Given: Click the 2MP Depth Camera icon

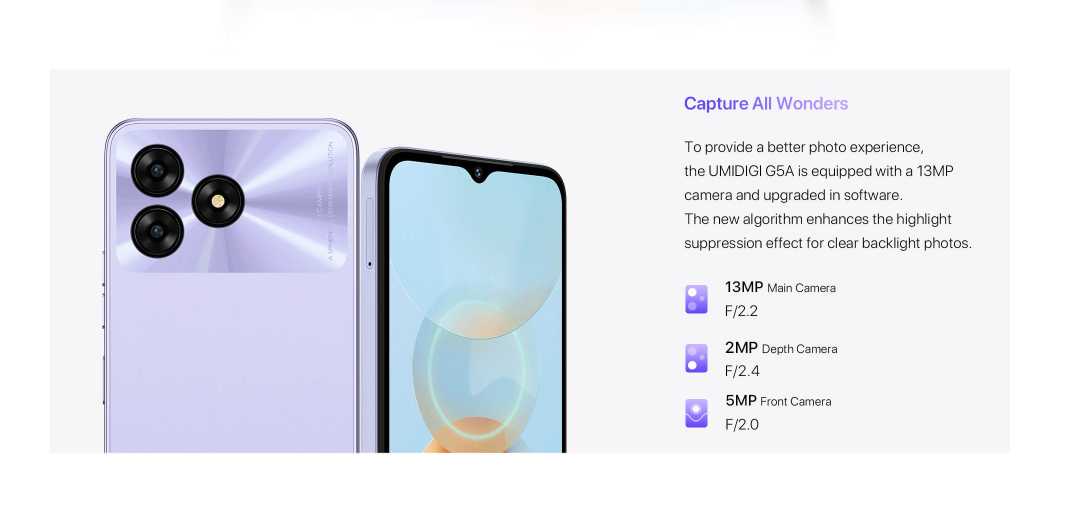Looking at the screenshot, I should pyautogui.click(x=696, y=358).
